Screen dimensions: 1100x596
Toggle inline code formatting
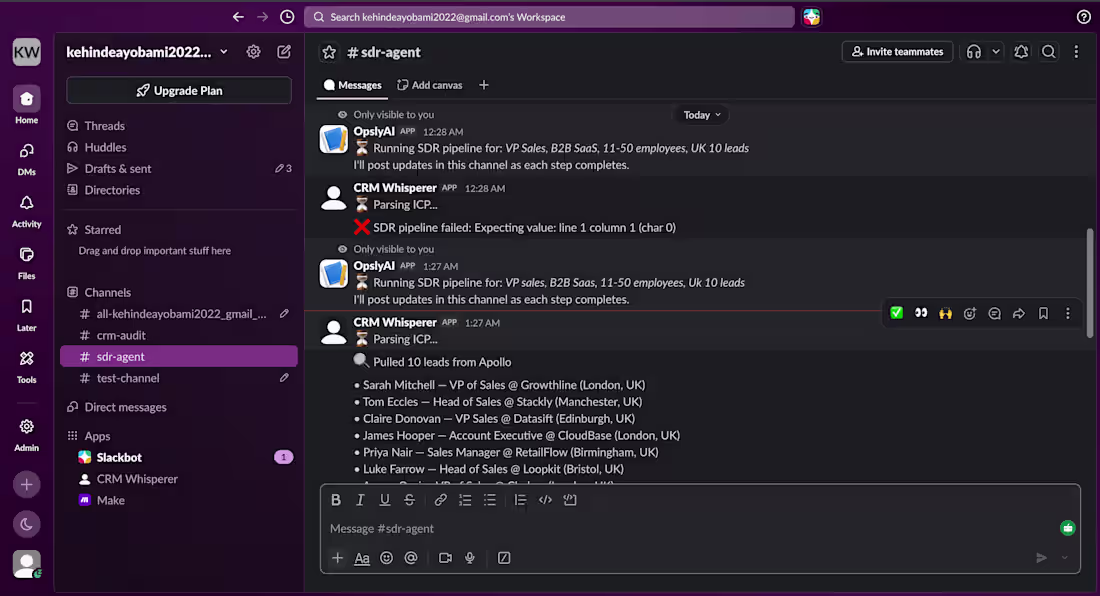click(x=545, y=500)
